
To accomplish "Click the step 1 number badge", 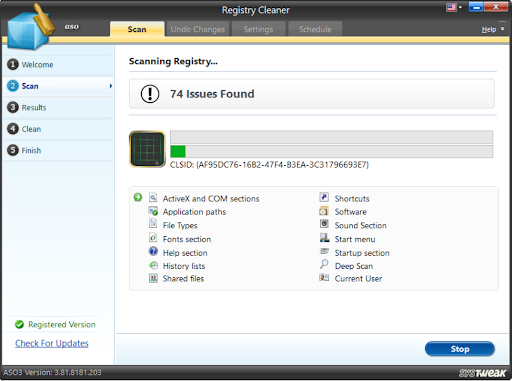I will pyautogui.click(x=13, y=64).
